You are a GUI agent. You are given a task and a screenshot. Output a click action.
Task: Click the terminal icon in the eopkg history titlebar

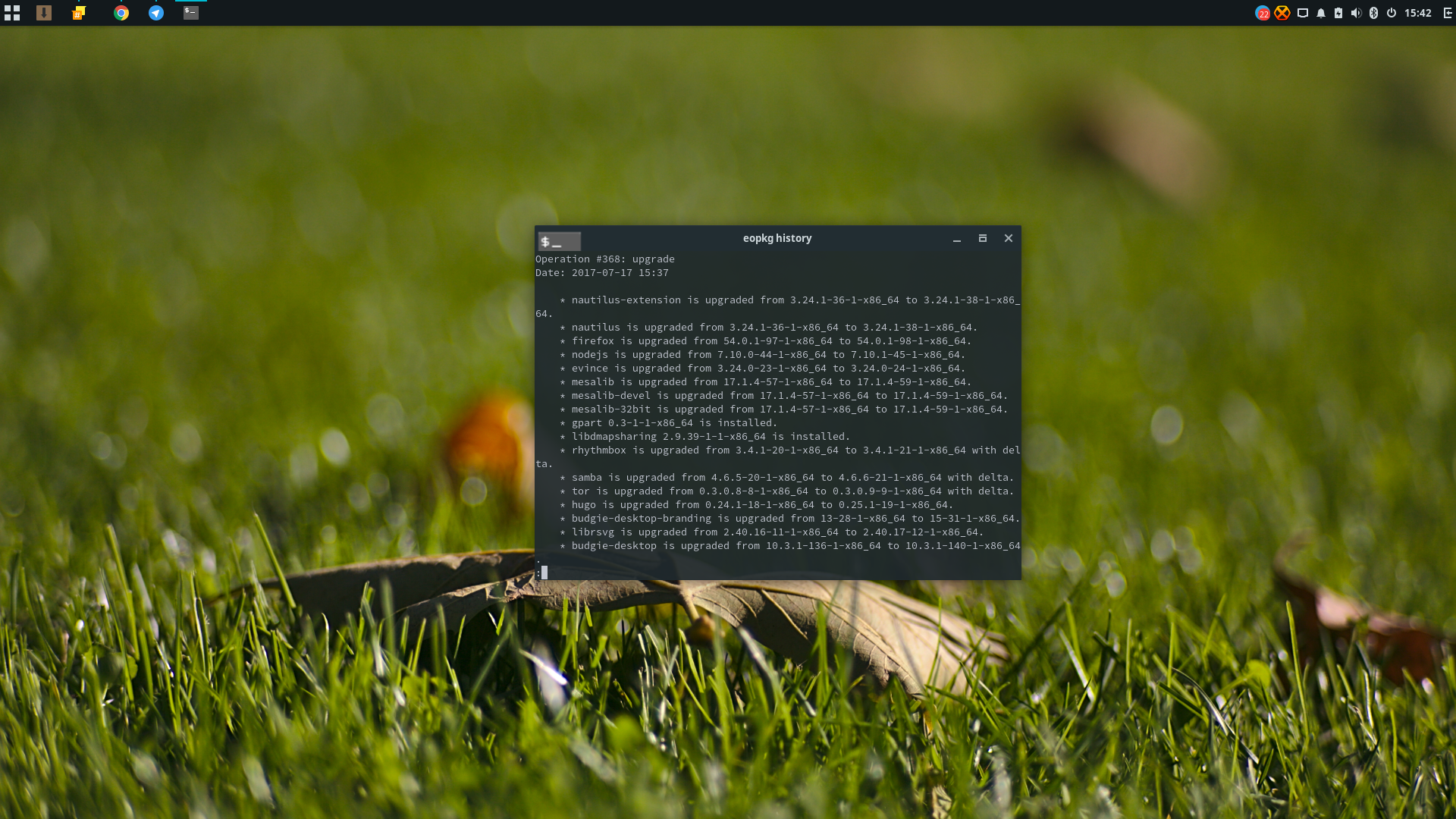[x=560, y=242]
